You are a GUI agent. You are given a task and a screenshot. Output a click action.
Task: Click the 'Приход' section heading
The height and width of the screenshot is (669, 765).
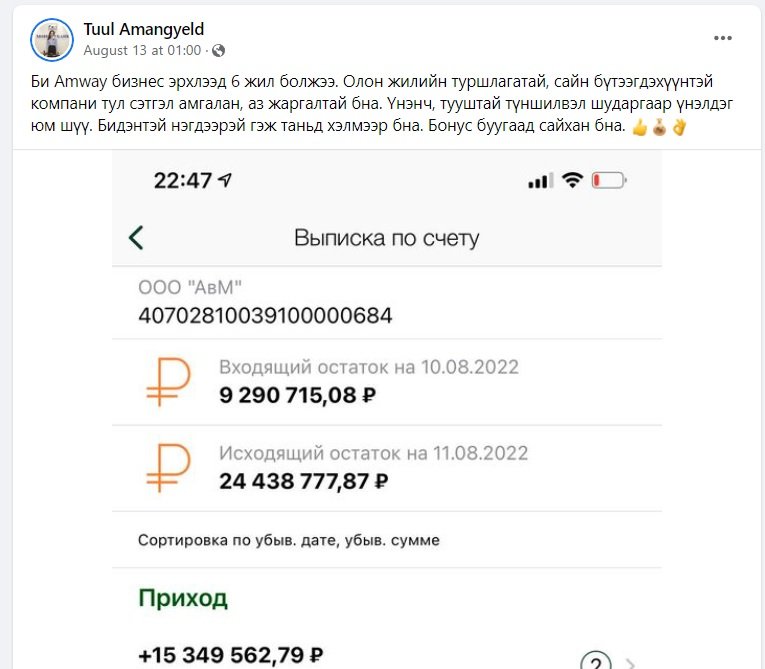[x=183, y=598]
